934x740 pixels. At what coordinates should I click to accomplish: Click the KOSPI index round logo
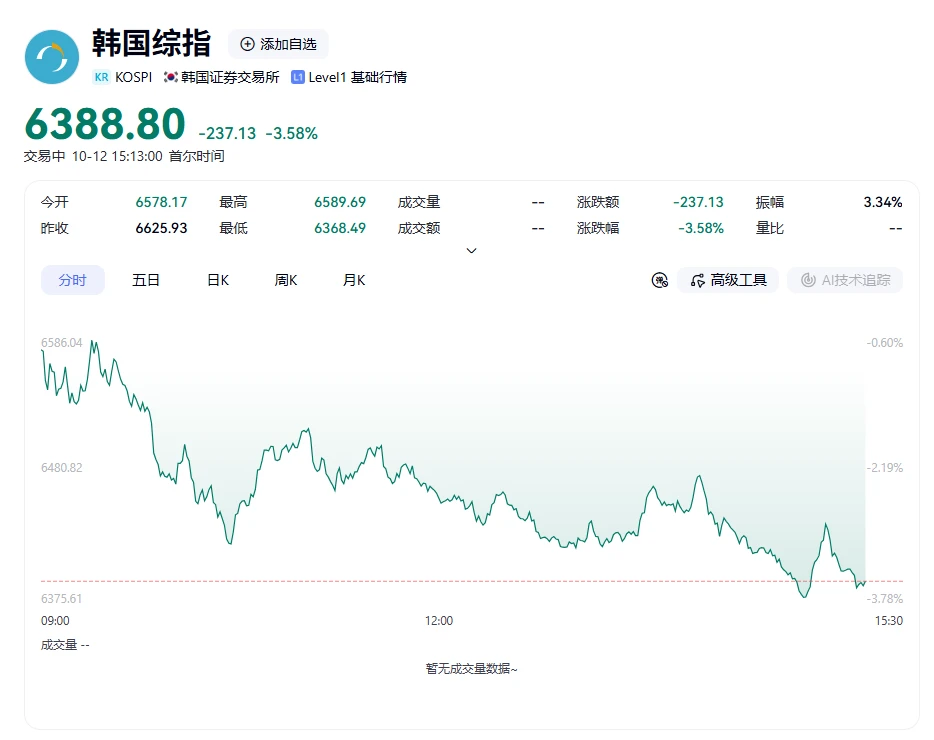[52, 57]
